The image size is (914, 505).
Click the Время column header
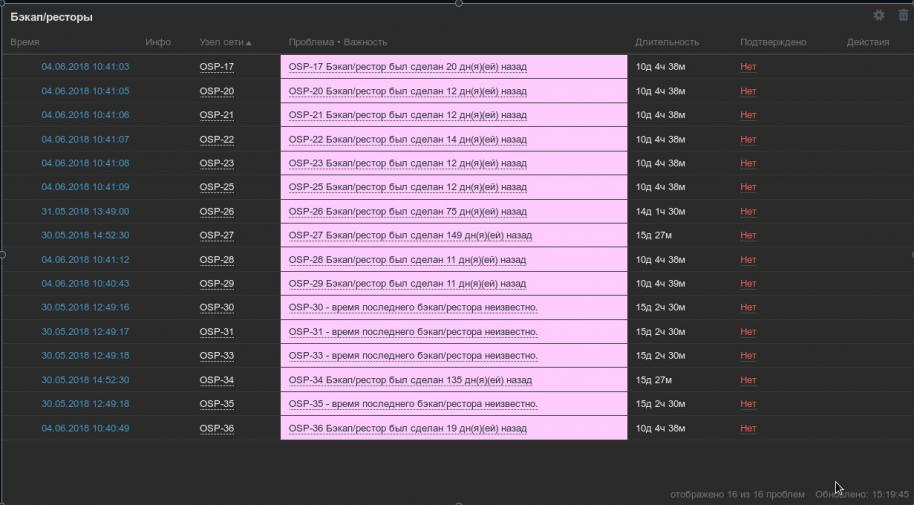[x=25, y=43]
